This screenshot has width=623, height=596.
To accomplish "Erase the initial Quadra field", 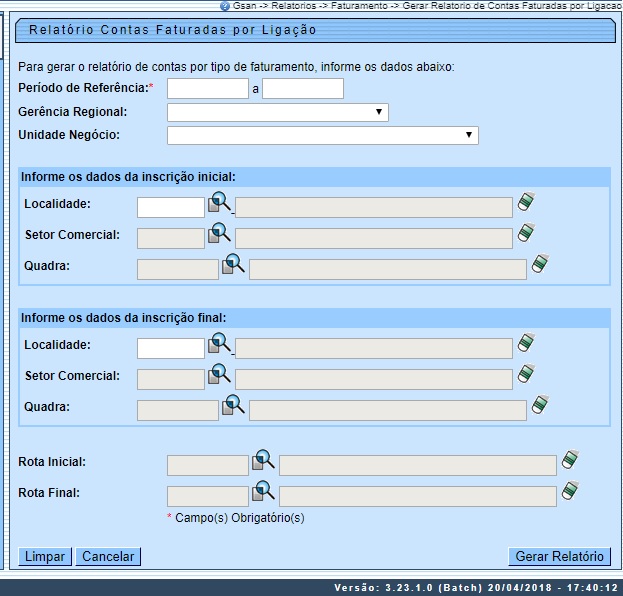I will 540,263.
